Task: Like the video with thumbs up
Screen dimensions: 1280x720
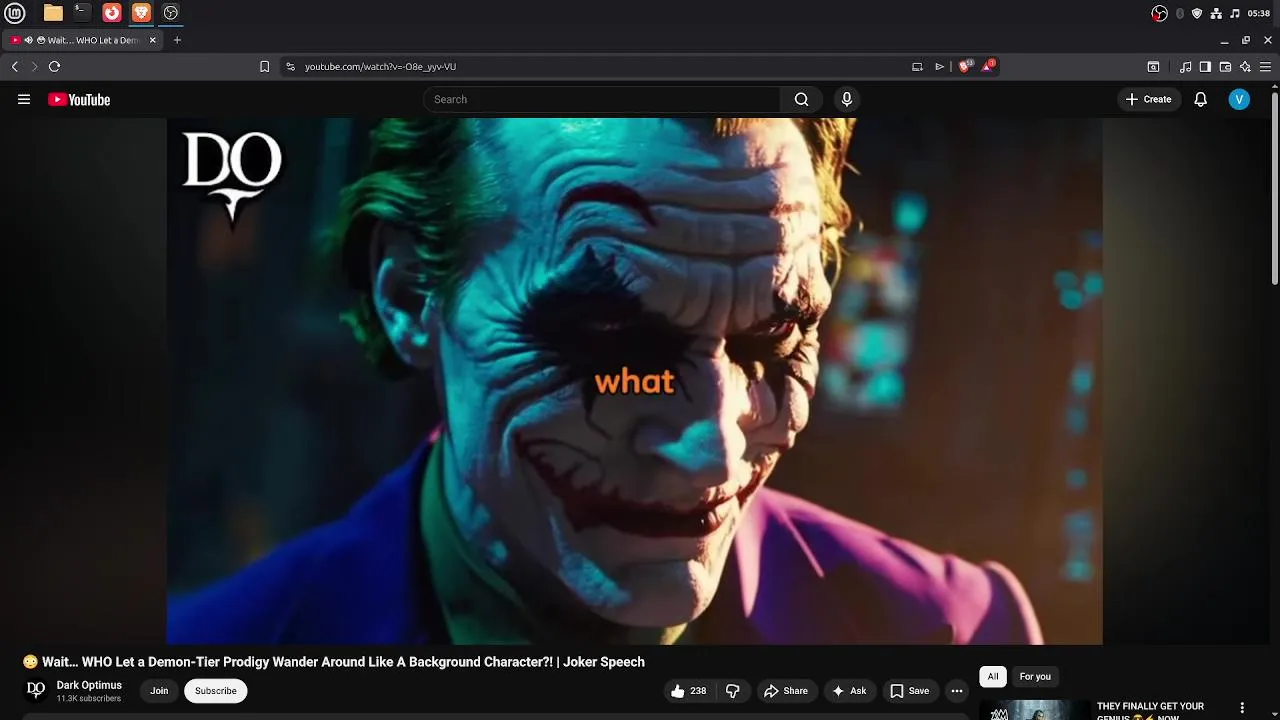Action: [x=688, y=691]
